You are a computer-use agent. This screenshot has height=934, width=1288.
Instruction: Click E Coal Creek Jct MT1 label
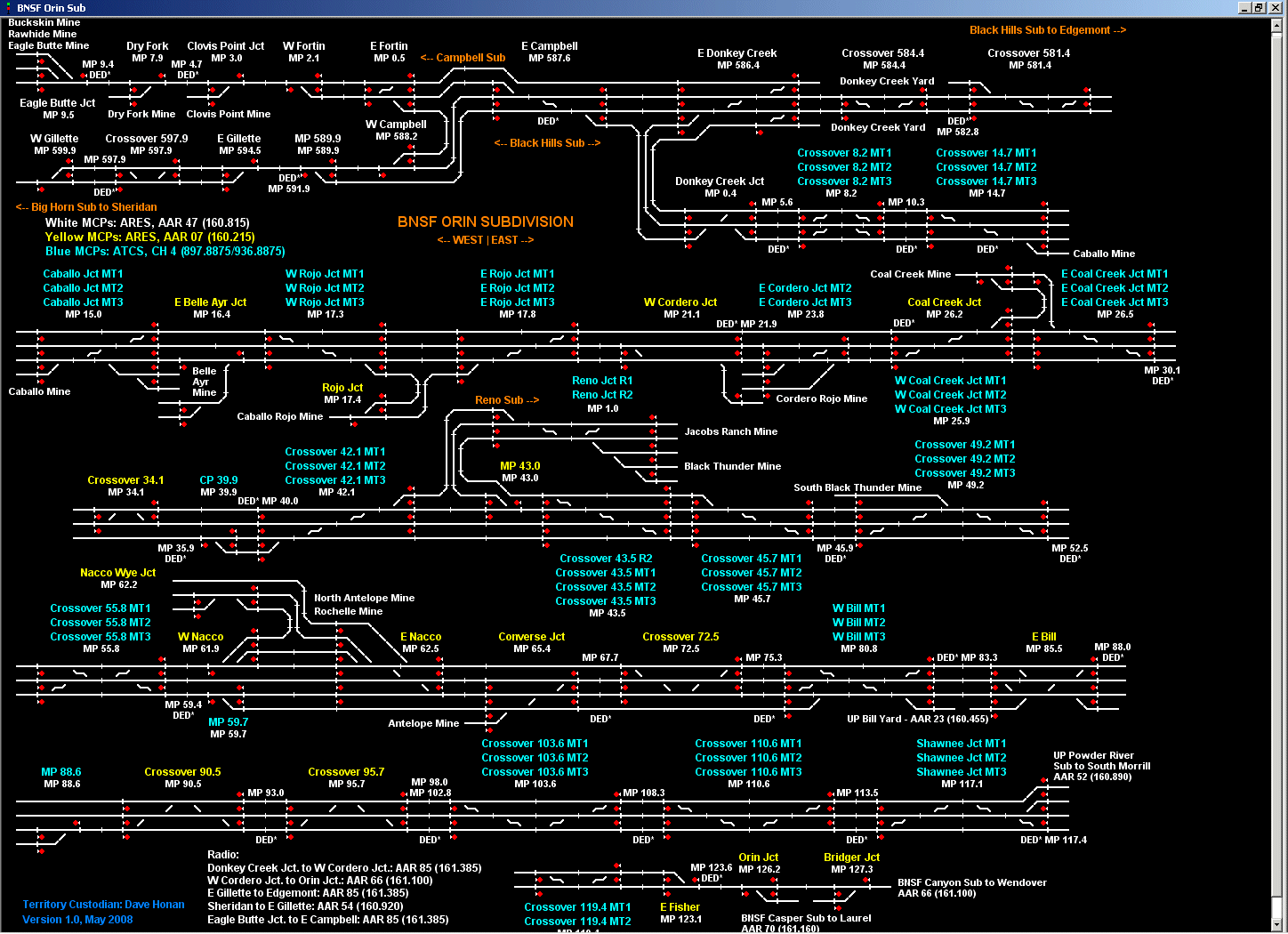(1115, 274)
